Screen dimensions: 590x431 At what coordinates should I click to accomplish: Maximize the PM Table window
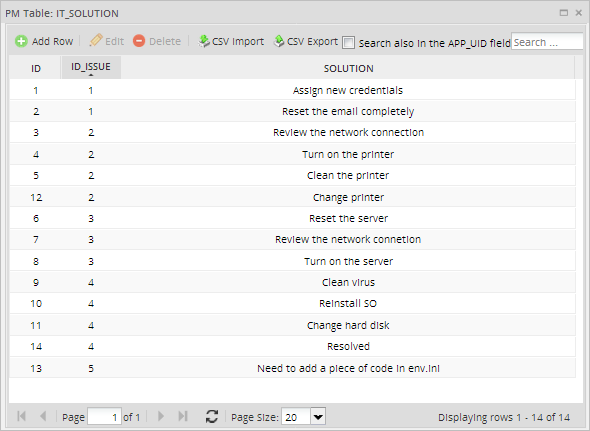click(x=564, y=13)
